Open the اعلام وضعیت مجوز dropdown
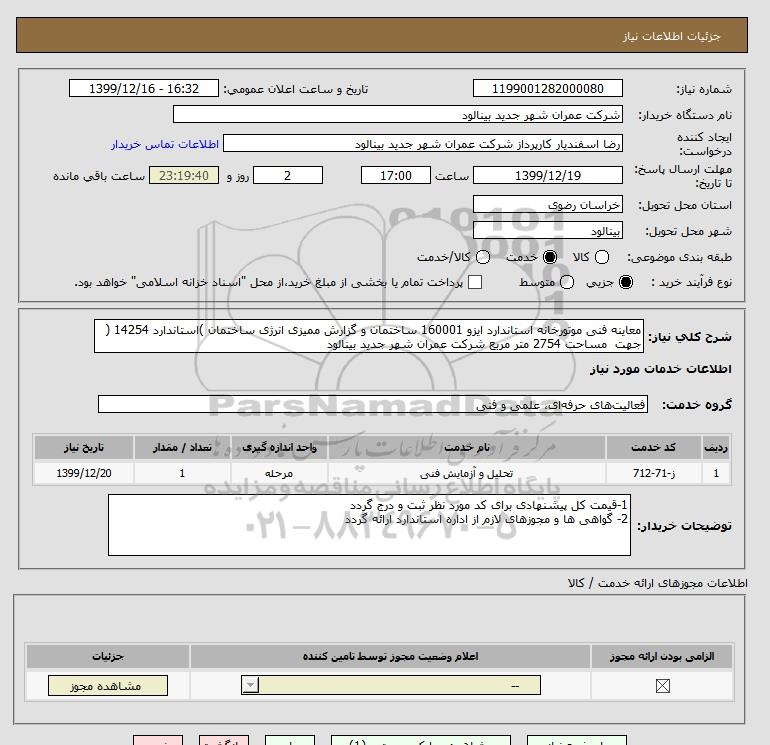 (391, 685)
